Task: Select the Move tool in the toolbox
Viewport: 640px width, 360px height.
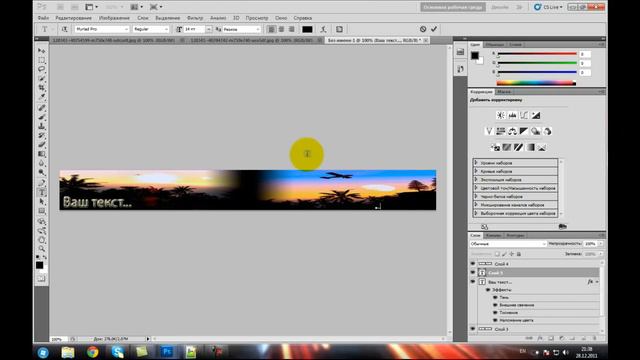Action: [42, 51]
